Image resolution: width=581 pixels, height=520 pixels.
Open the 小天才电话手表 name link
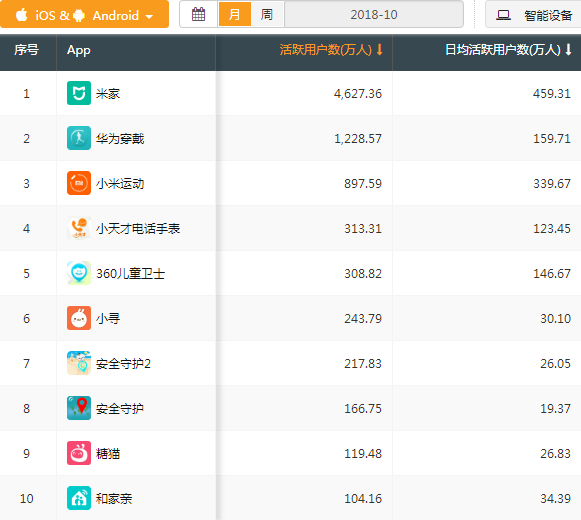[x=138, y=229]
